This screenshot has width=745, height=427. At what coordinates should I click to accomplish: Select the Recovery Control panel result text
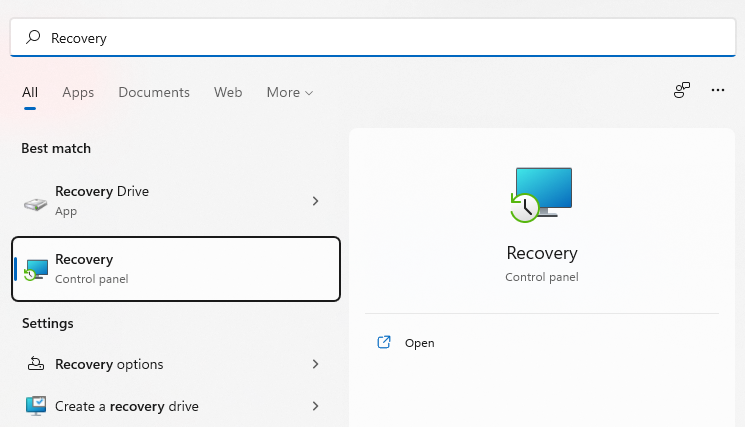(x=91, y=268)
